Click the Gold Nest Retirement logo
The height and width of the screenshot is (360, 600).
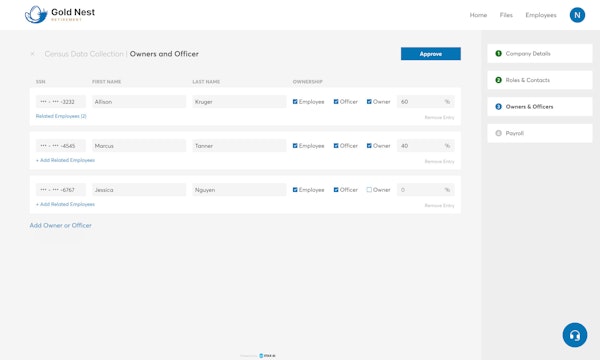pyautogui.click(x=60, y=15)
